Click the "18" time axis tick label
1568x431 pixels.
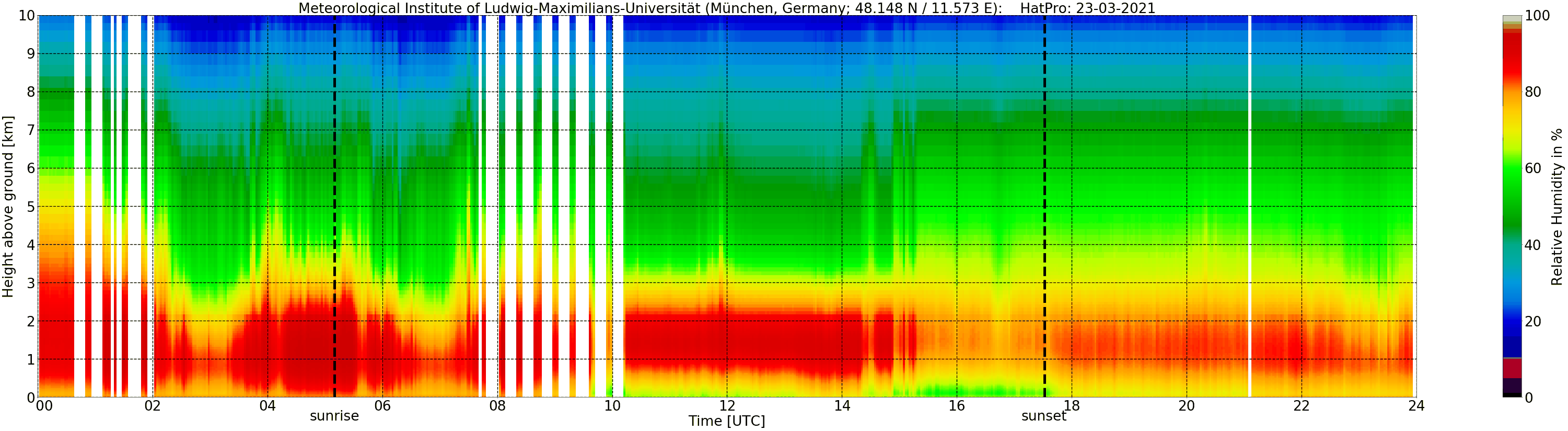[x=1071, y=406]
